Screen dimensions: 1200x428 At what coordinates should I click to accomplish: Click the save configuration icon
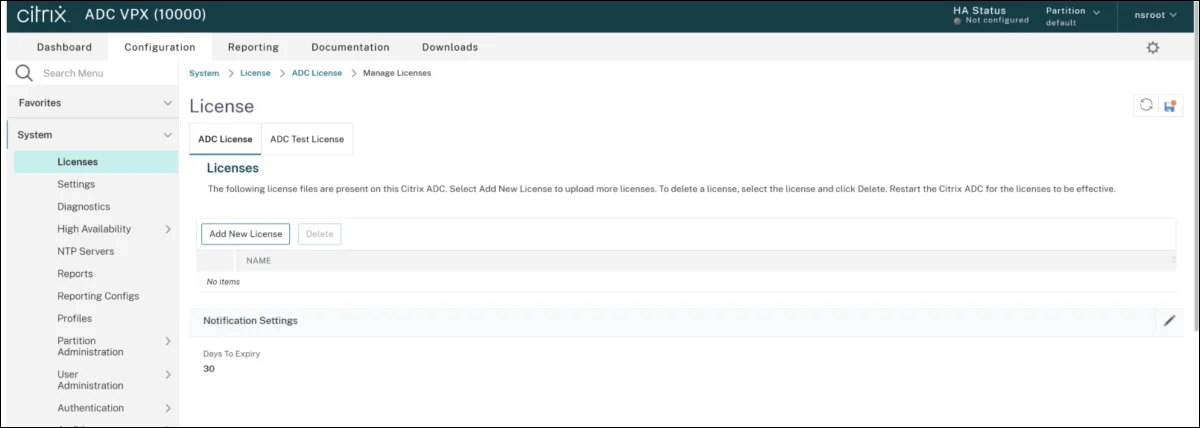(x=1170, y=105)
